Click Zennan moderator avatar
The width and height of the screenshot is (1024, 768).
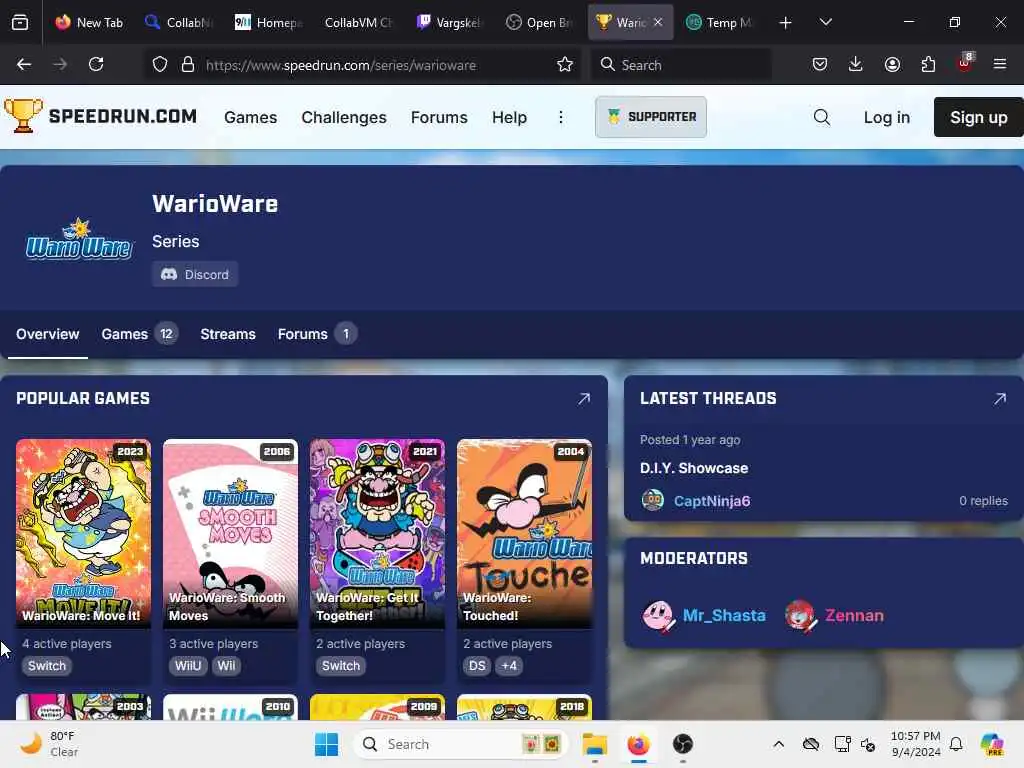(x=801, y=616)
